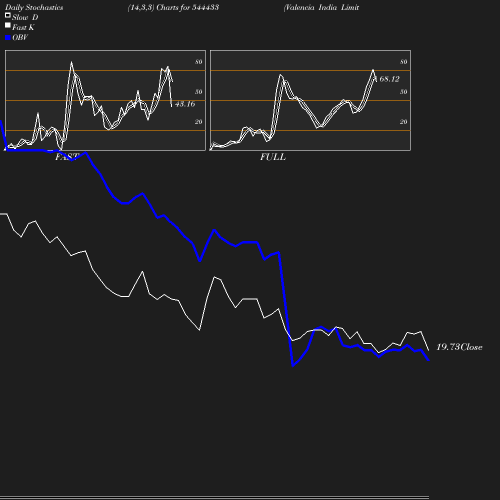Click the 20 axis label in FULL chart
This screenshot has height=500, width=500.
point(404,122)
